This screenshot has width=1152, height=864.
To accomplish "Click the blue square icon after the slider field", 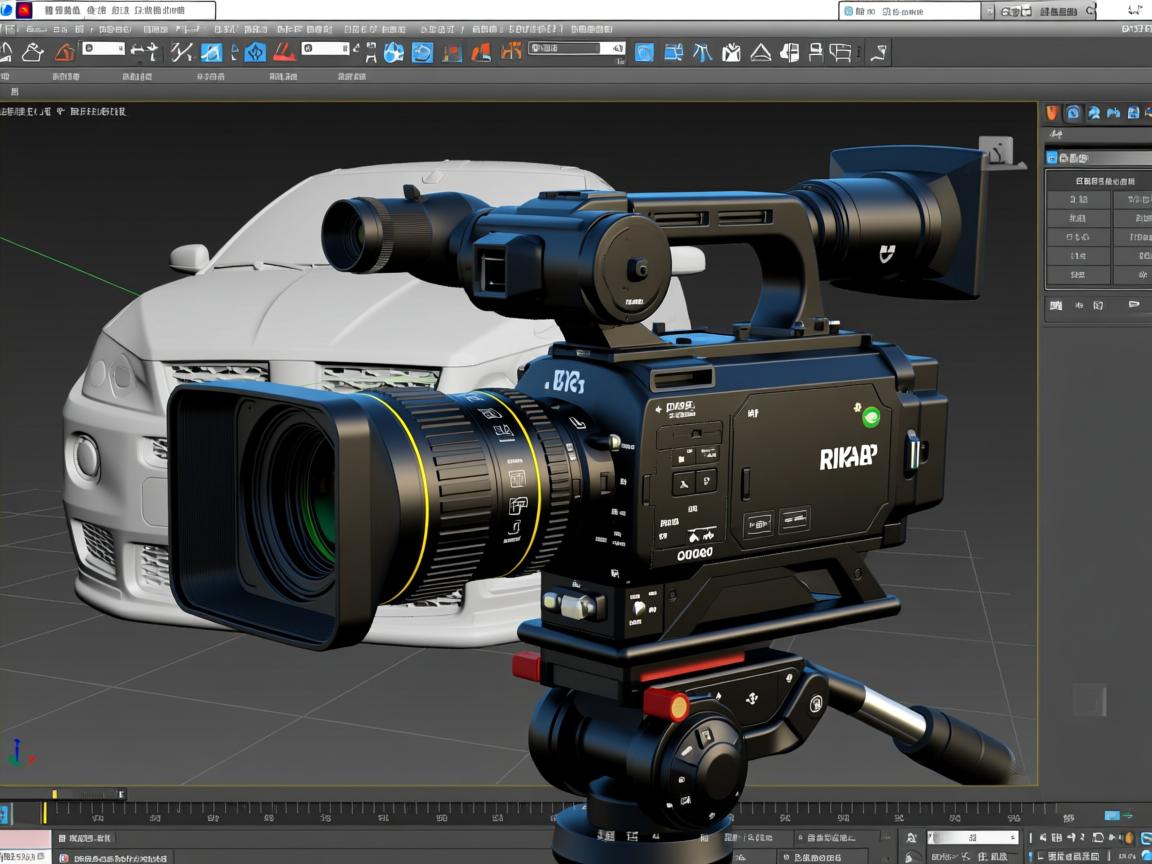I will pyautogui.click(x=644, y=52).
